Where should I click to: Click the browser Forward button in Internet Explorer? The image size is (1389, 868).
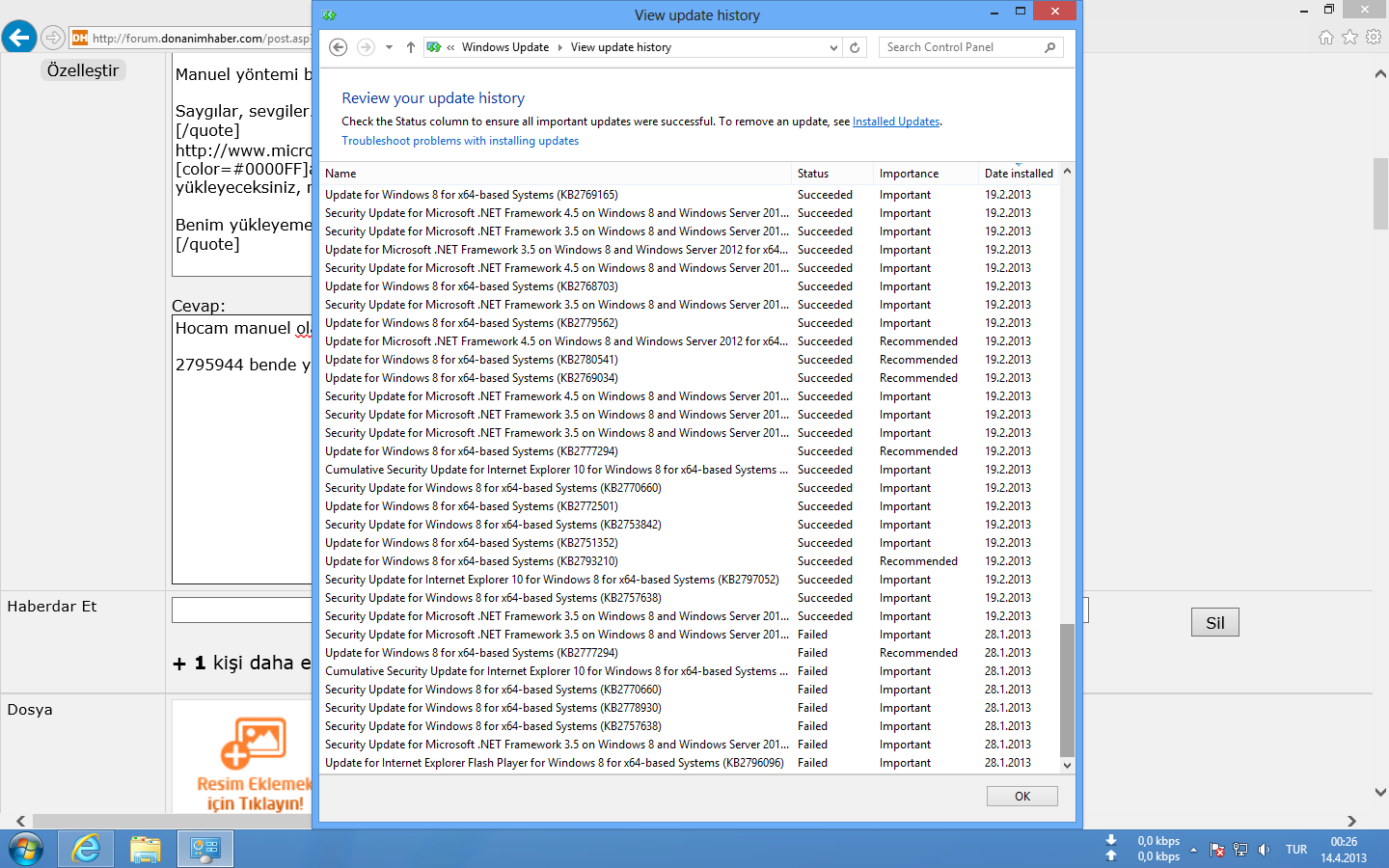pyautogui.click(x=53, y=38)
